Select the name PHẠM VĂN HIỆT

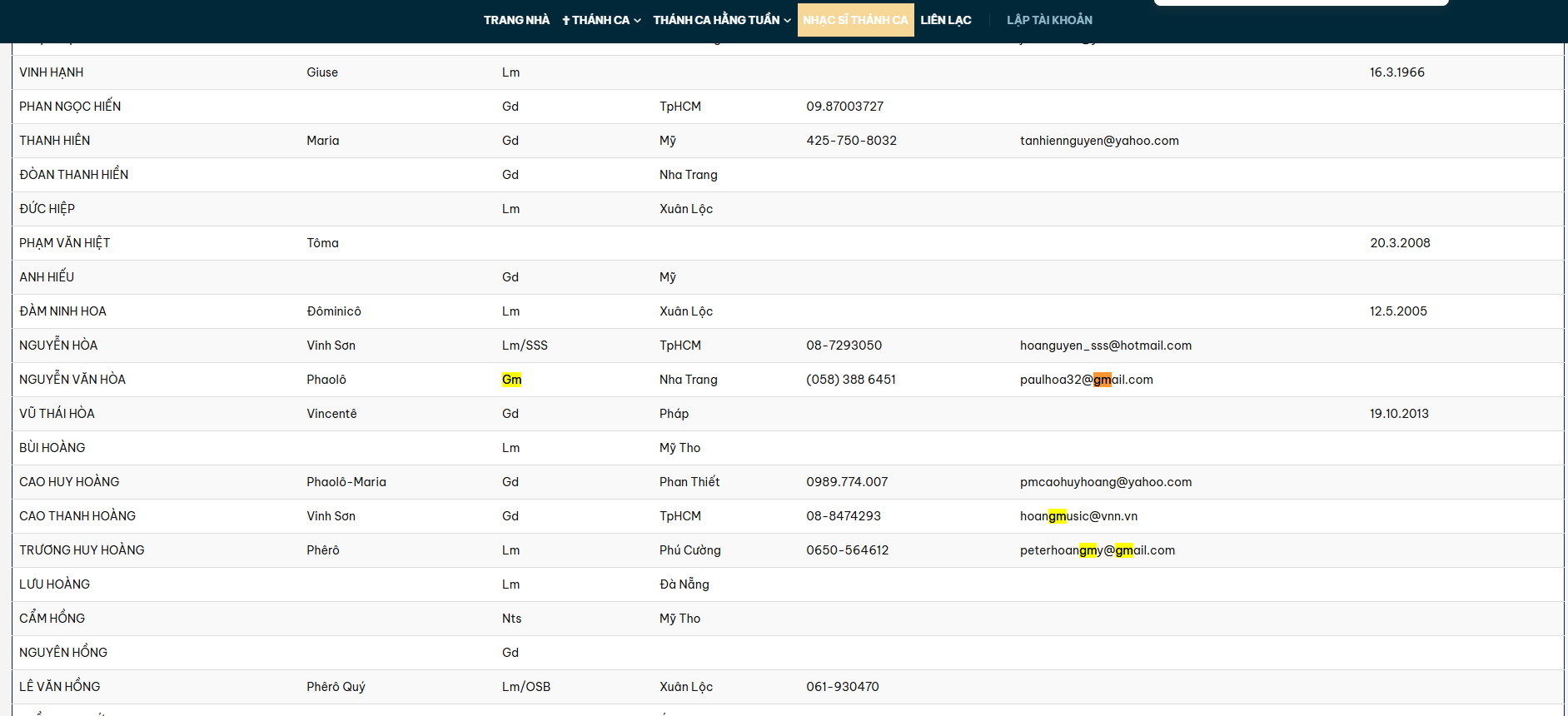(65, 243)
